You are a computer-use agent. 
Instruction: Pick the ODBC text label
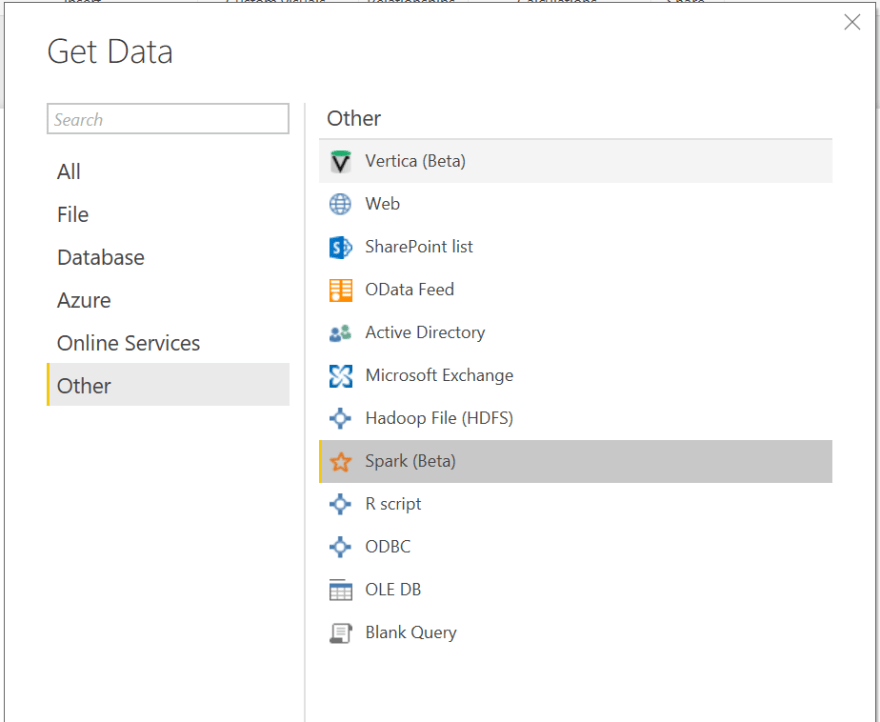point(387,546)
